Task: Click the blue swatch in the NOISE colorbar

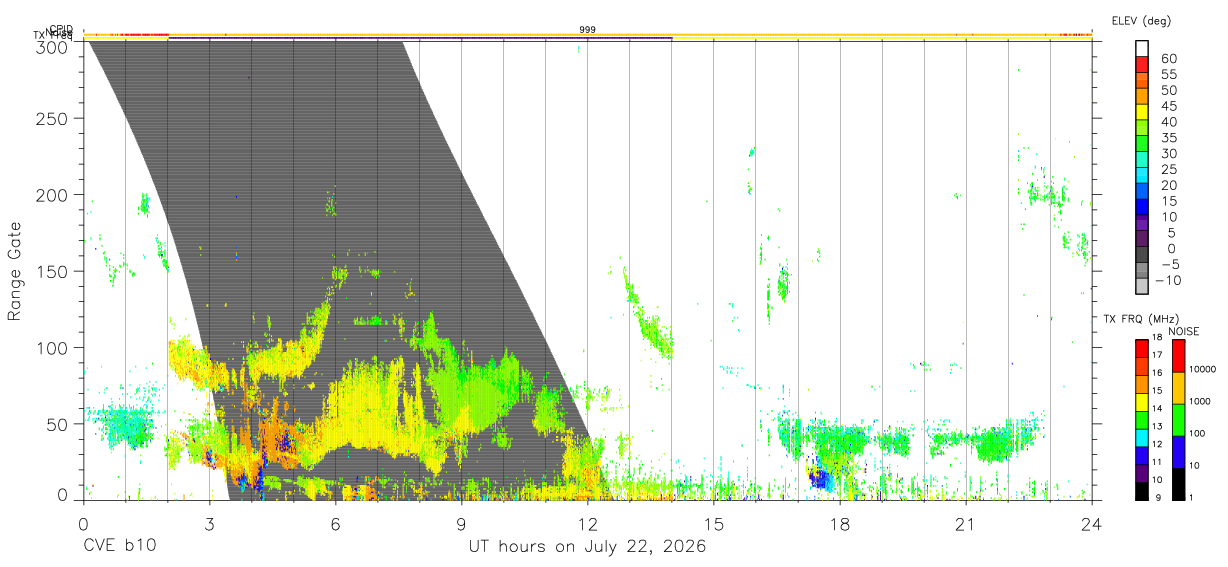Action: pos(1178,452)
